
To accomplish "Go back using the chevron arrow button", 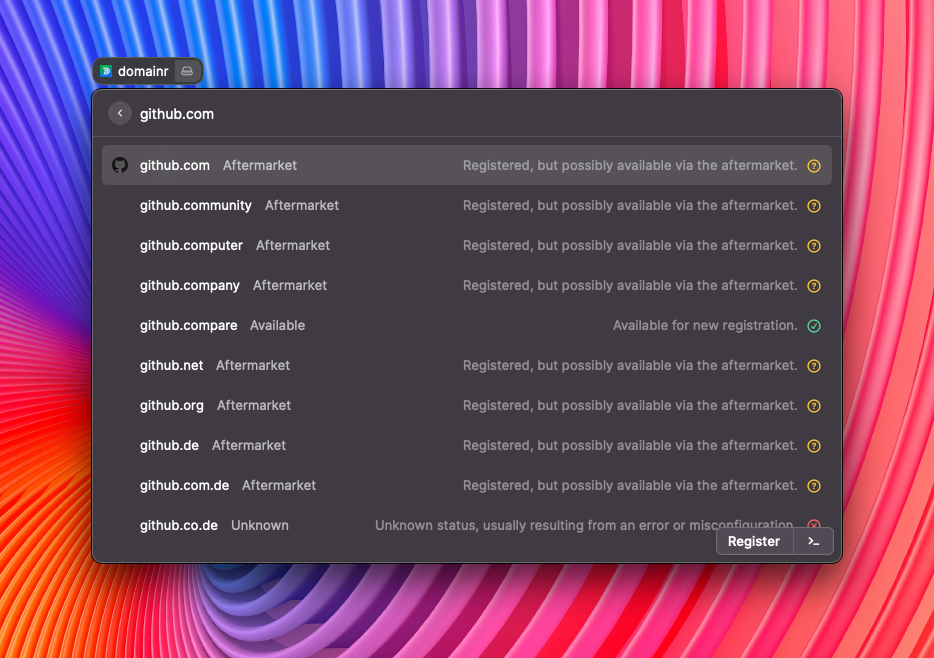I will [120, 113].
